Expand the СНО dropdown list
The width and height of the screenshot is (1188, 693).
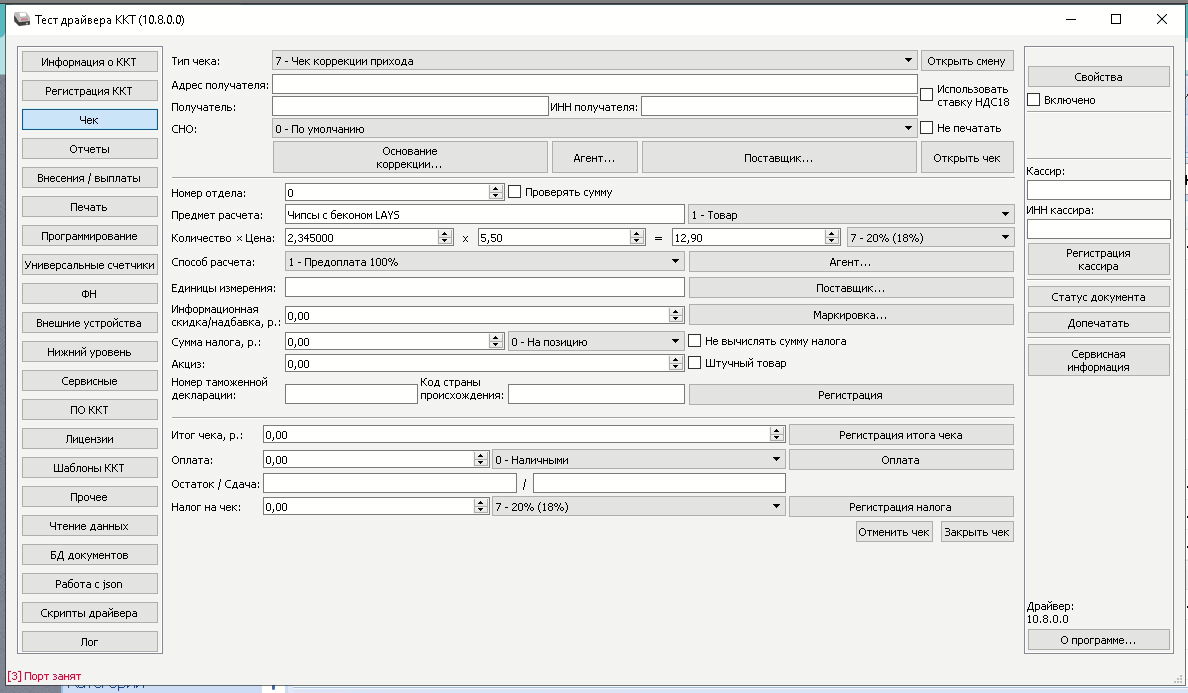click(x=908, y=129)
